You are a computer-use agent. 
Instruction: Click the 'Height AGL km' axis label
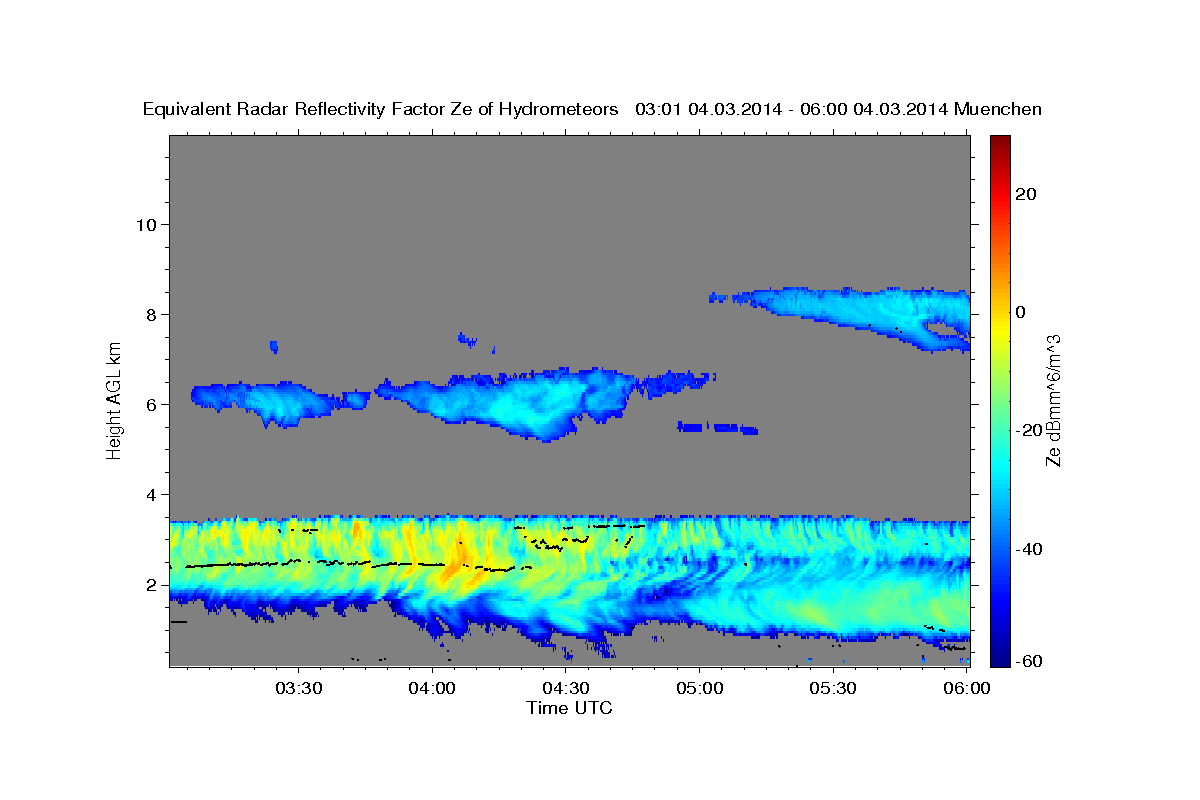click(x=114, y=400)
